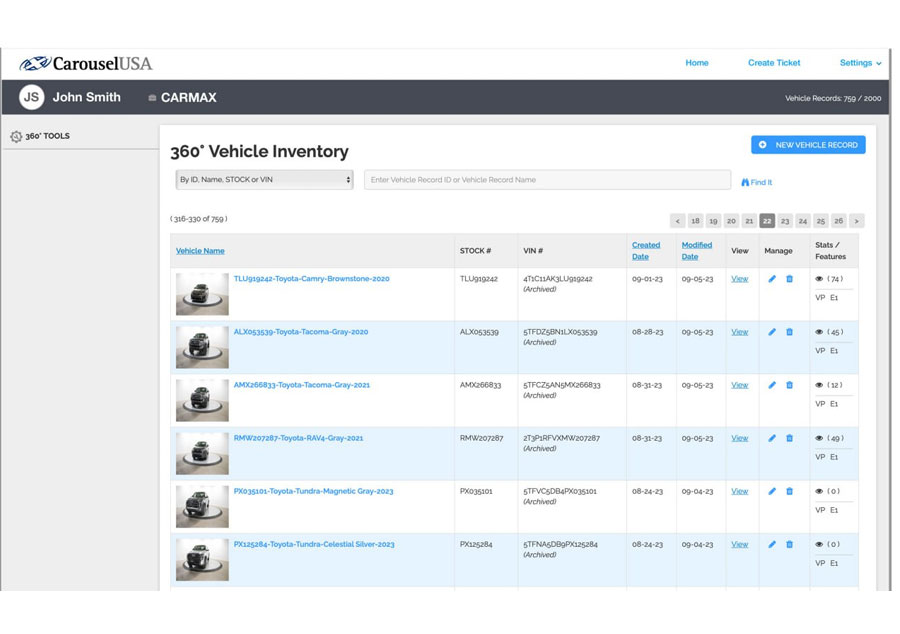Expand the Settings menu
900x634 pixels.
pyautogui.click(x=860, y=63)
